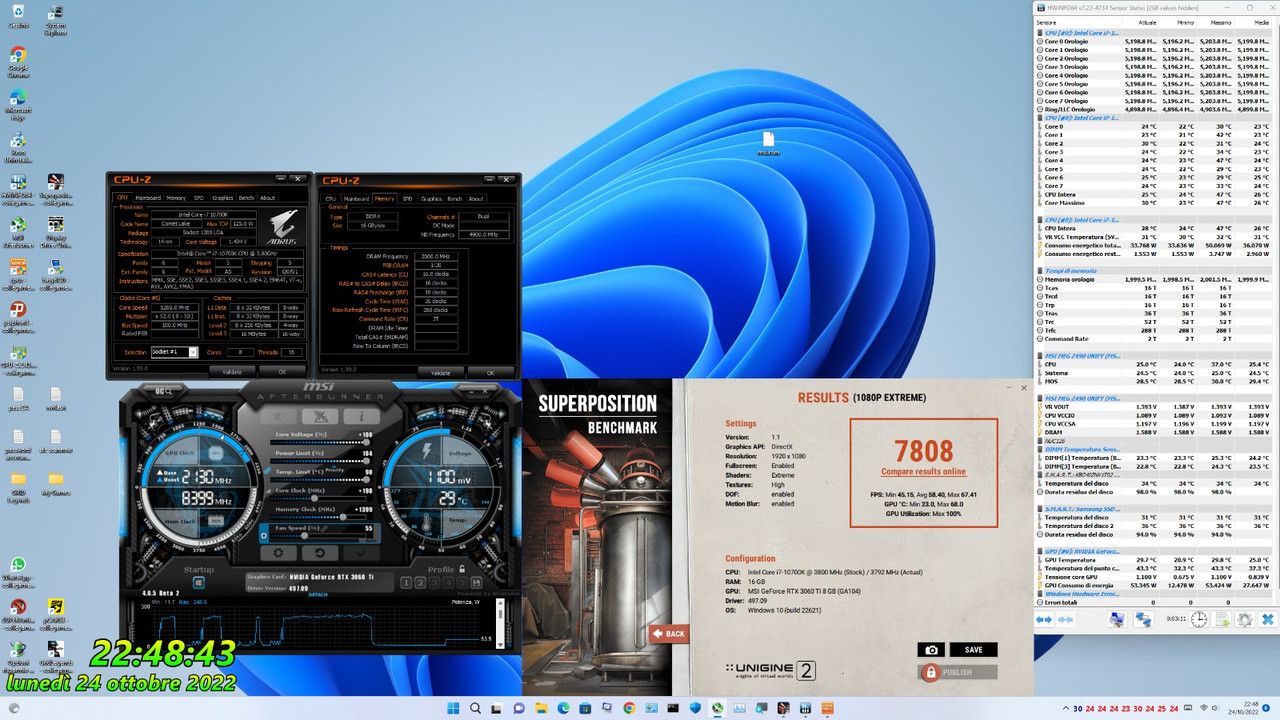Select Afterburner profile slot 1
1280x720 pixels.
tap(406, 583)
